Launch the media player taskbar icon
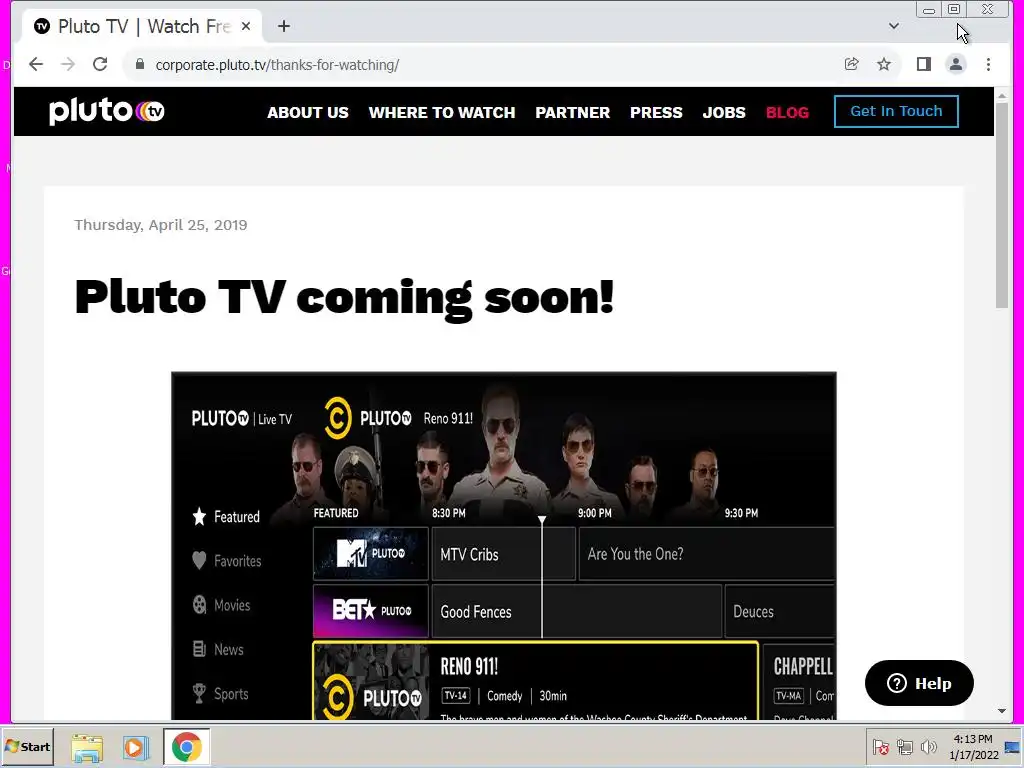 tap(135, 747)
